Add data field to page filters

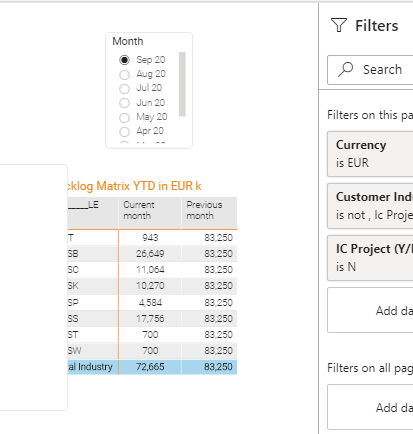click(370, 310)
